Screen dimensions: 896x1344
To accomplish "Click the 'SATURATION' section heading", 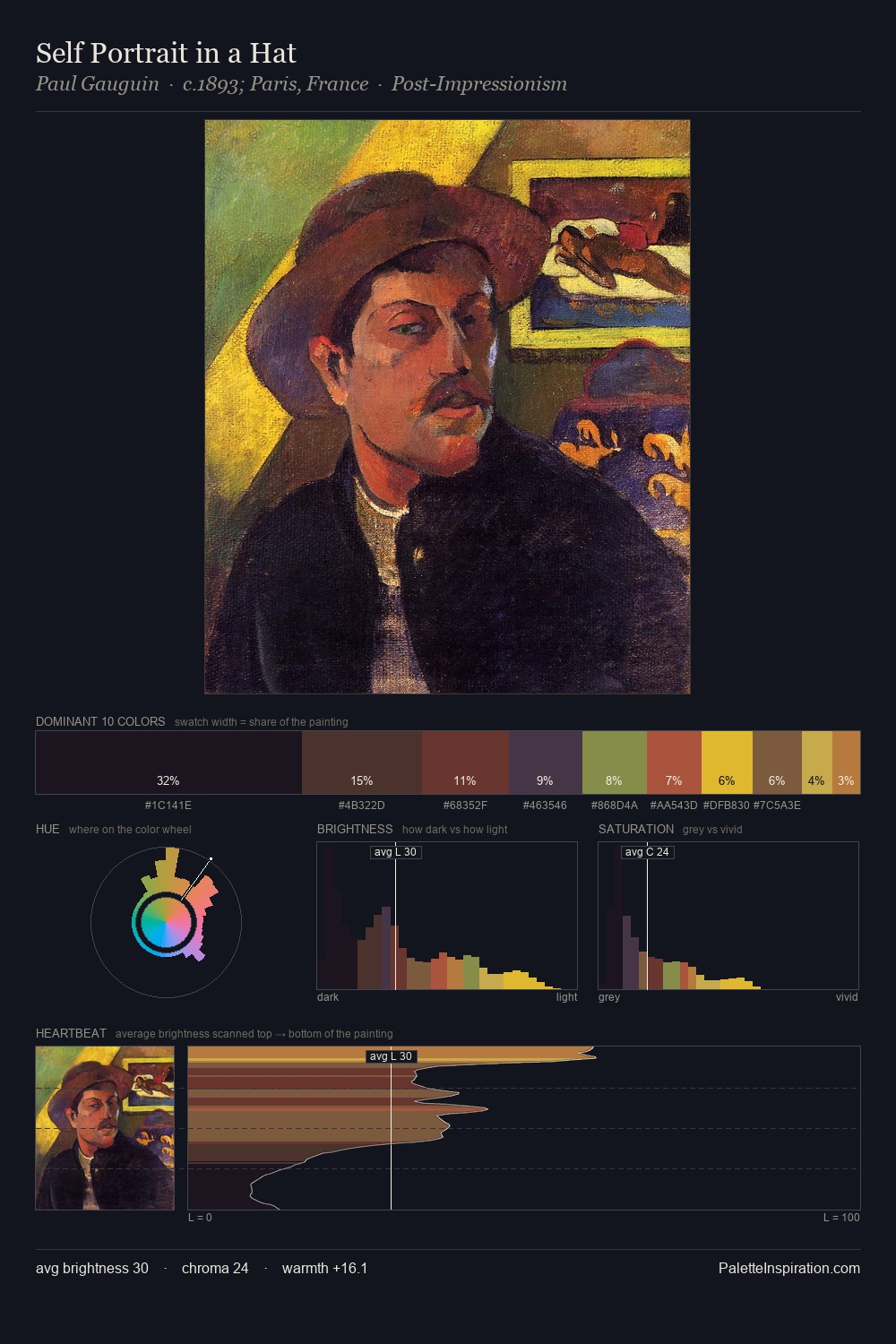I will point(636,829).
